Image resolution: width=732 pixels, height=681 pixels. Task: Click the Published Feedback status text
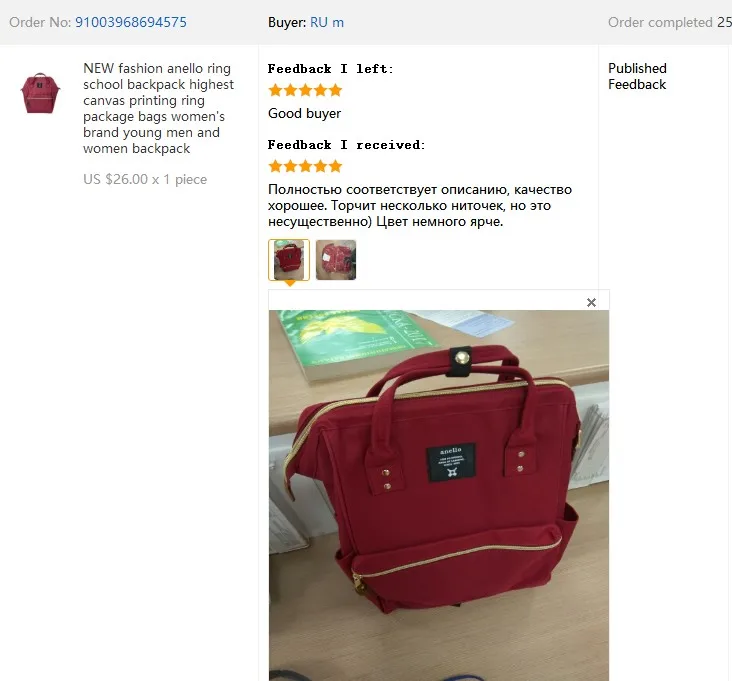(x=637, y=76)
